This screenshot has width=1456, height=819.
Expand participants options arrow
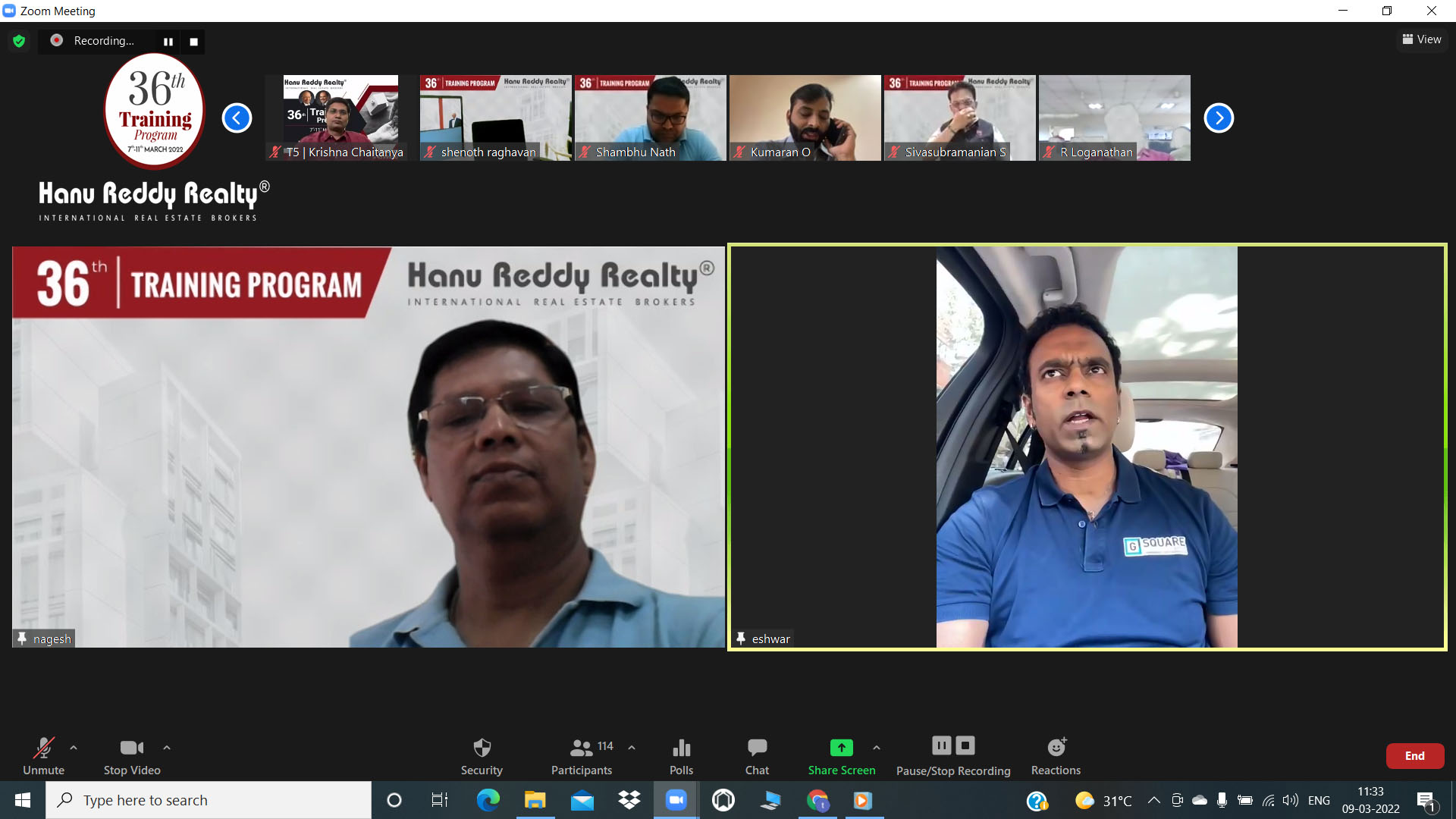(x=632, y=748)
